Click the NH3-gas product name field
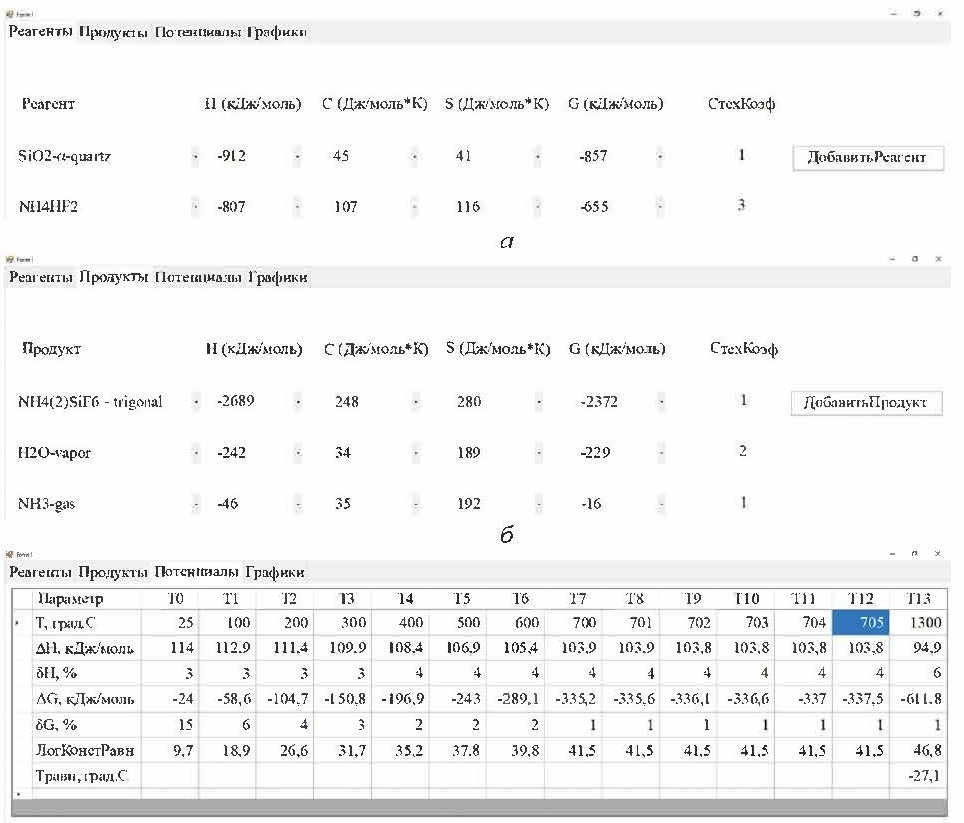 [x=47, y=504]
